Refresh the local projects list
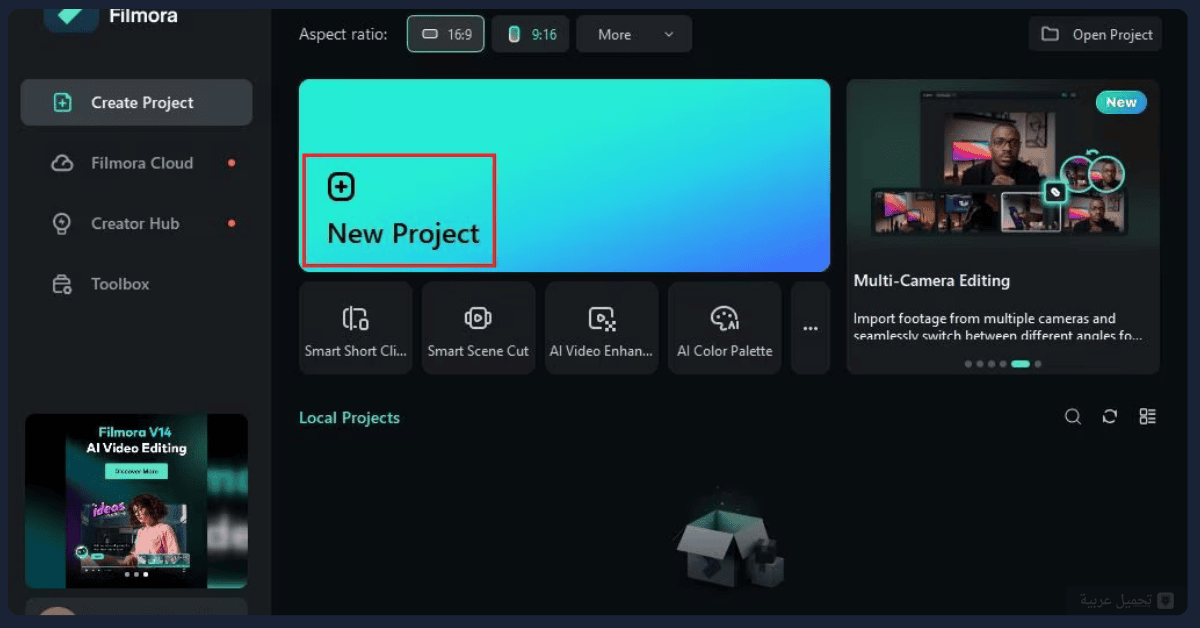The image size is (1200, 628). click(1110, 417)
